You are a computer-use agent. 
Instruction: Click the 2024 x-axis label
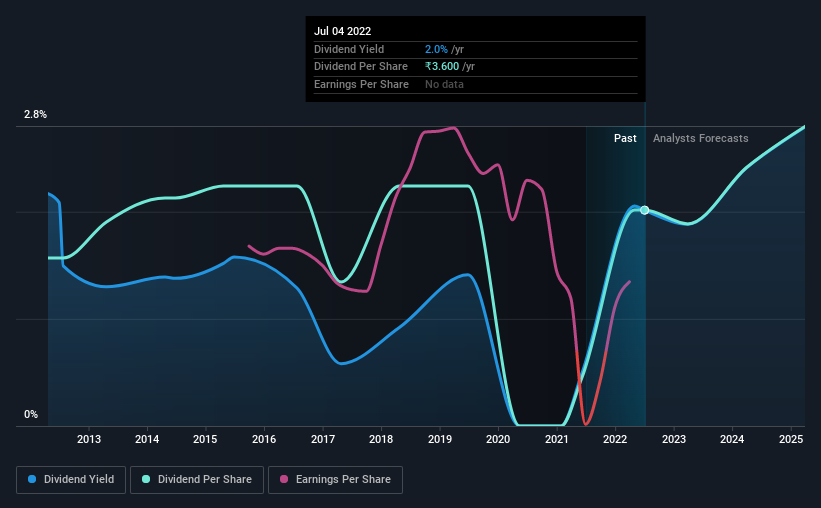tap(732, 439)
